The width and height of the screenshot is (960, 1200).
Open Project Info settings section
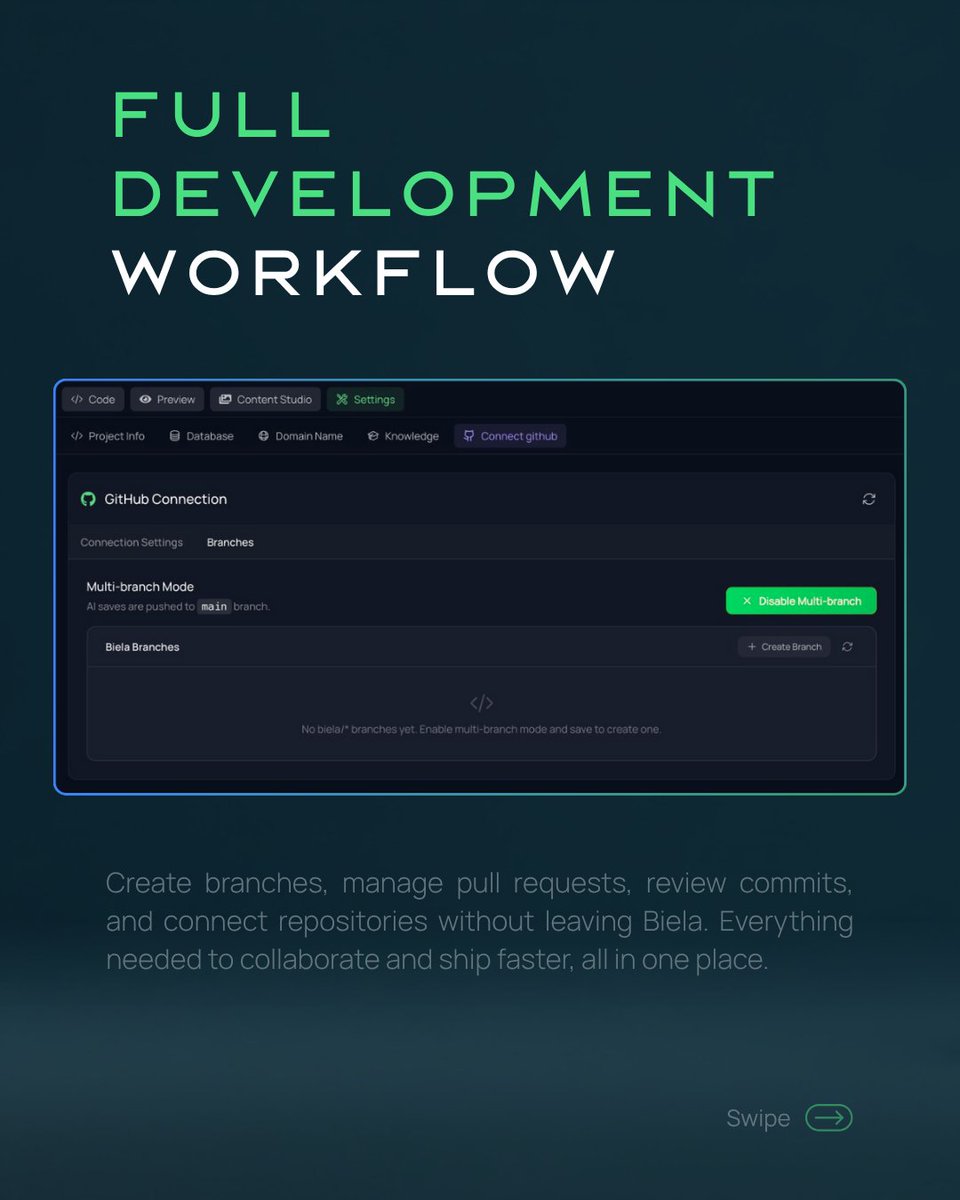pyautogui.click(x=107, y=436)
